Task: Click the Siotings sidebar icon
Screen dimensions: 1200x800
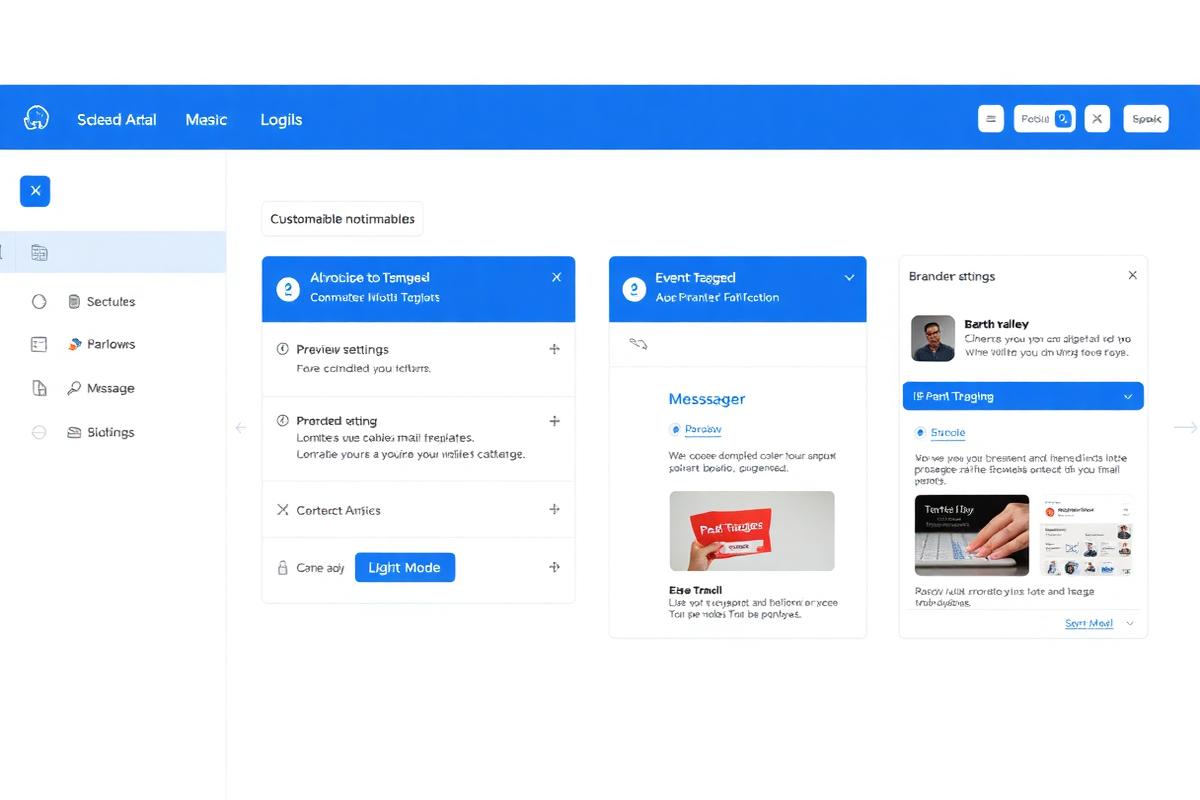Action: point(74,432)
